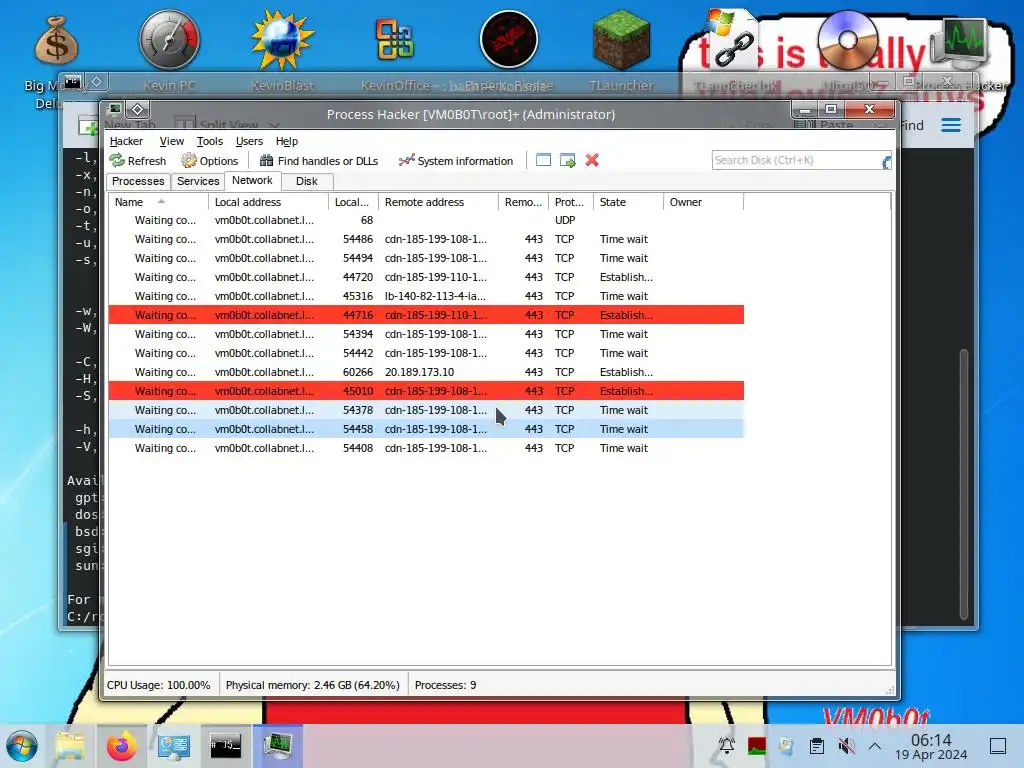Click the Process Hacker title bar app icon

click(x=114, y=109)
